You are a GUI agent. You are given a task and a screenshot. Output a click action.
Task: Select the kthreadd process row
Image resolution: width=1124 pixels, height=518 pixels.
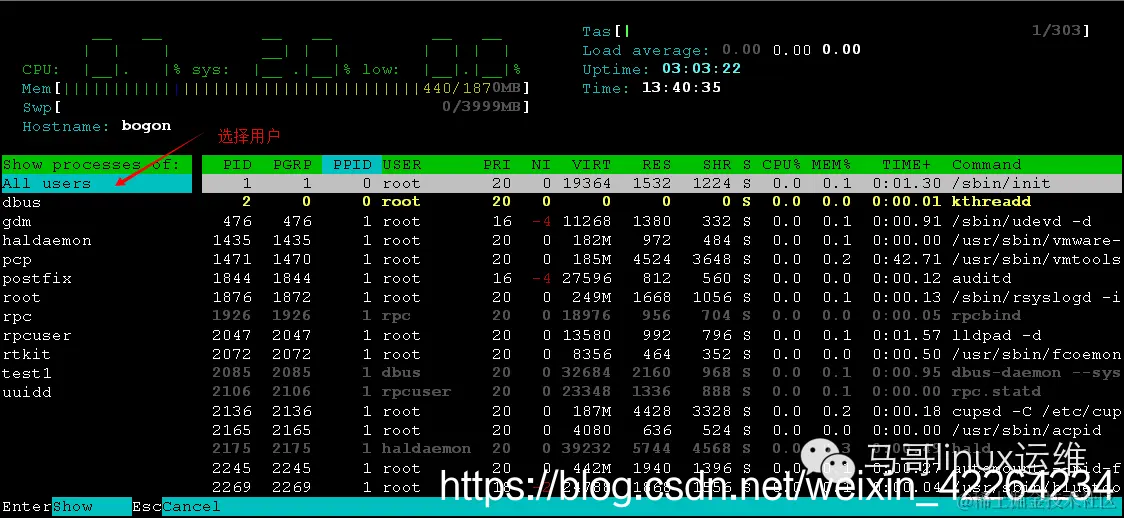point(663,203)
